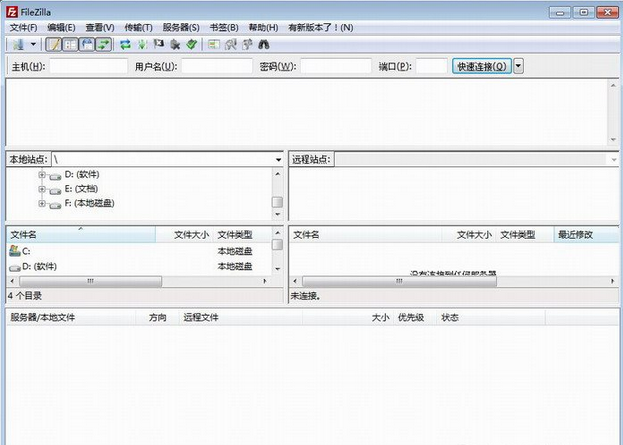Open the Site Manager toolbar icon
Image resolution: width=623 pixels, height=445 pixels.
17,44
